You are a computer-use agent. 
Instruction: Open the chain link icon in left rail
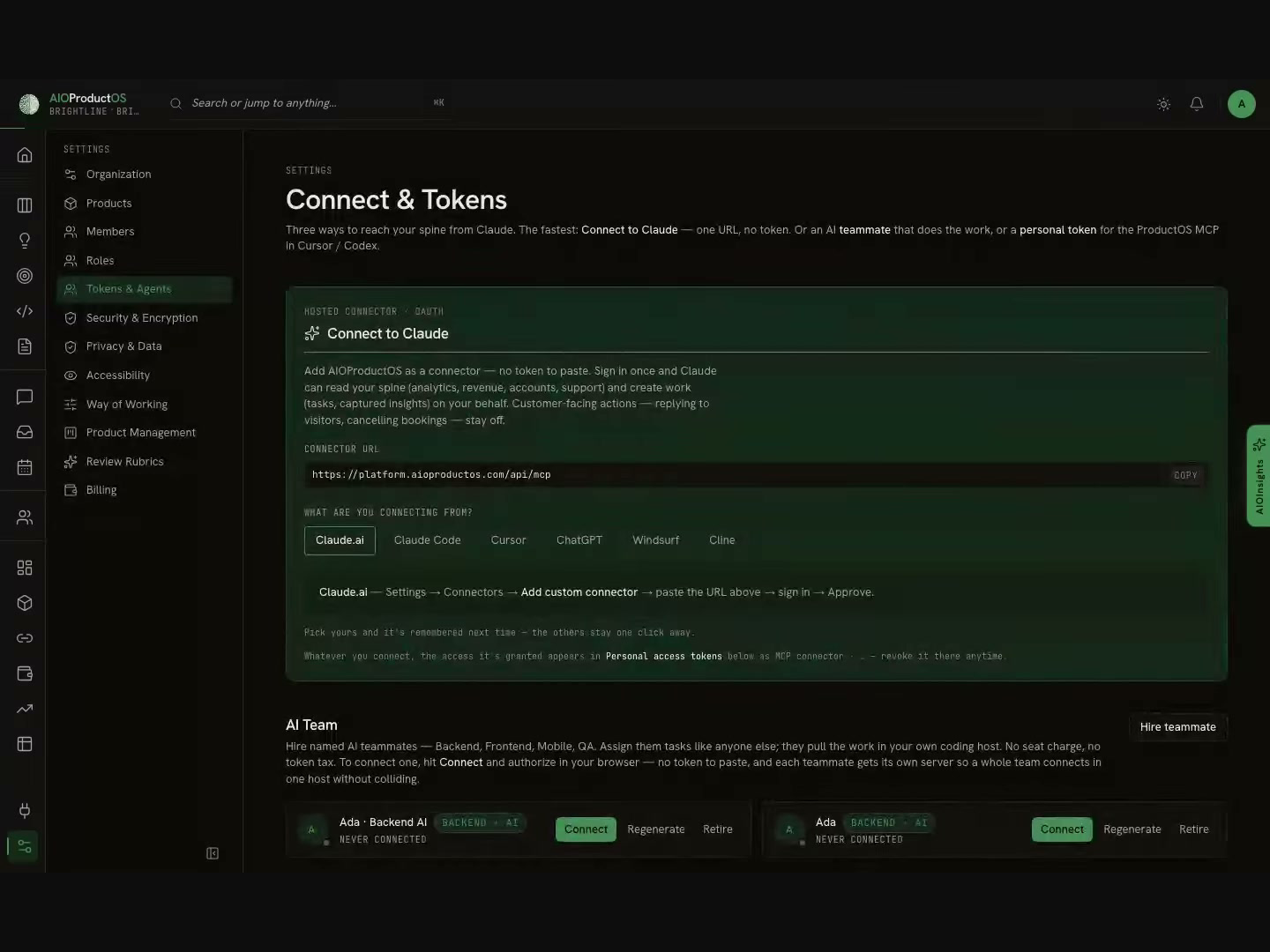point(25,638)
